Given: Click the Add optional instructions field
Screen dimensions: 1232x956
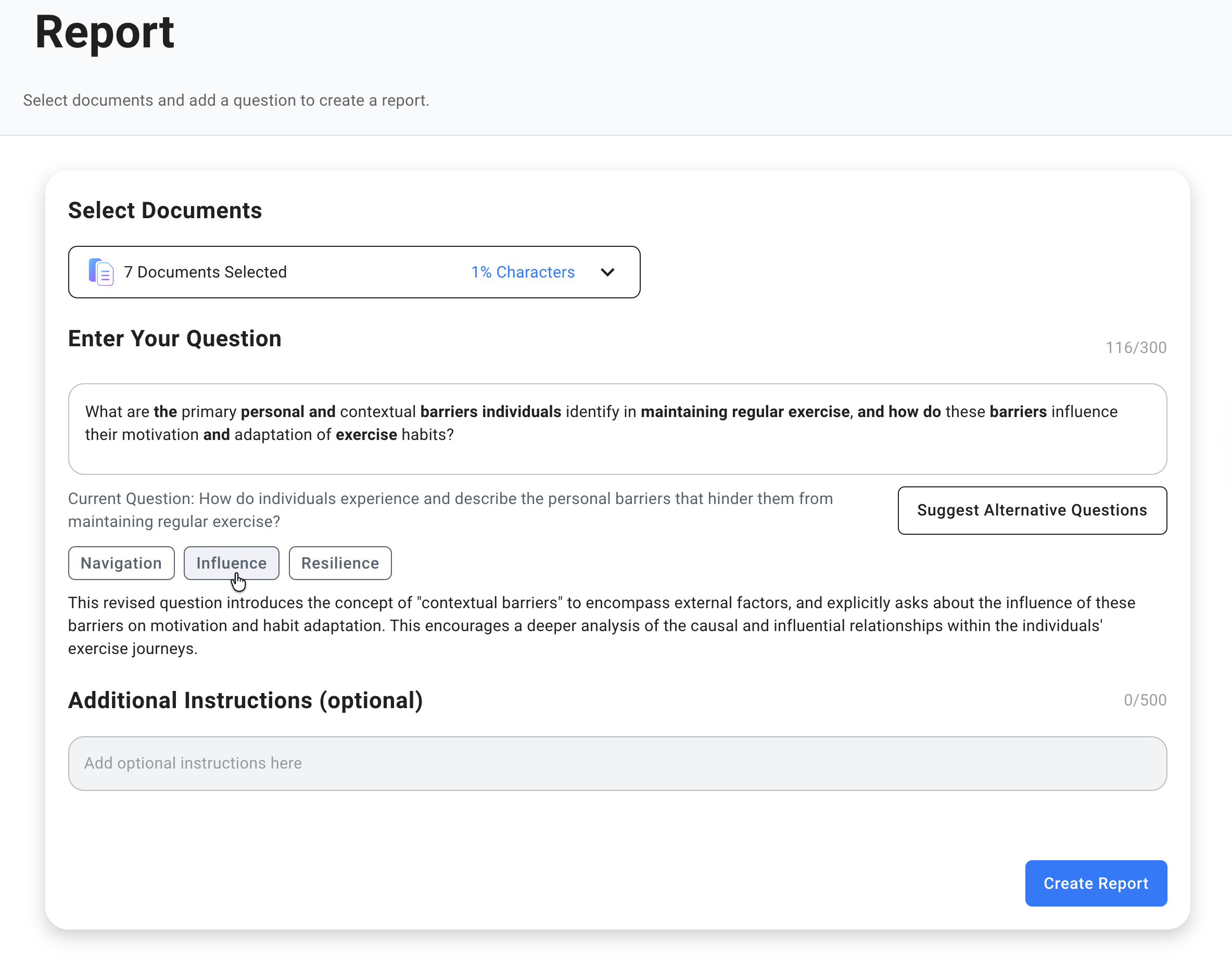Looking at the screenshot, I should point(617,763).
